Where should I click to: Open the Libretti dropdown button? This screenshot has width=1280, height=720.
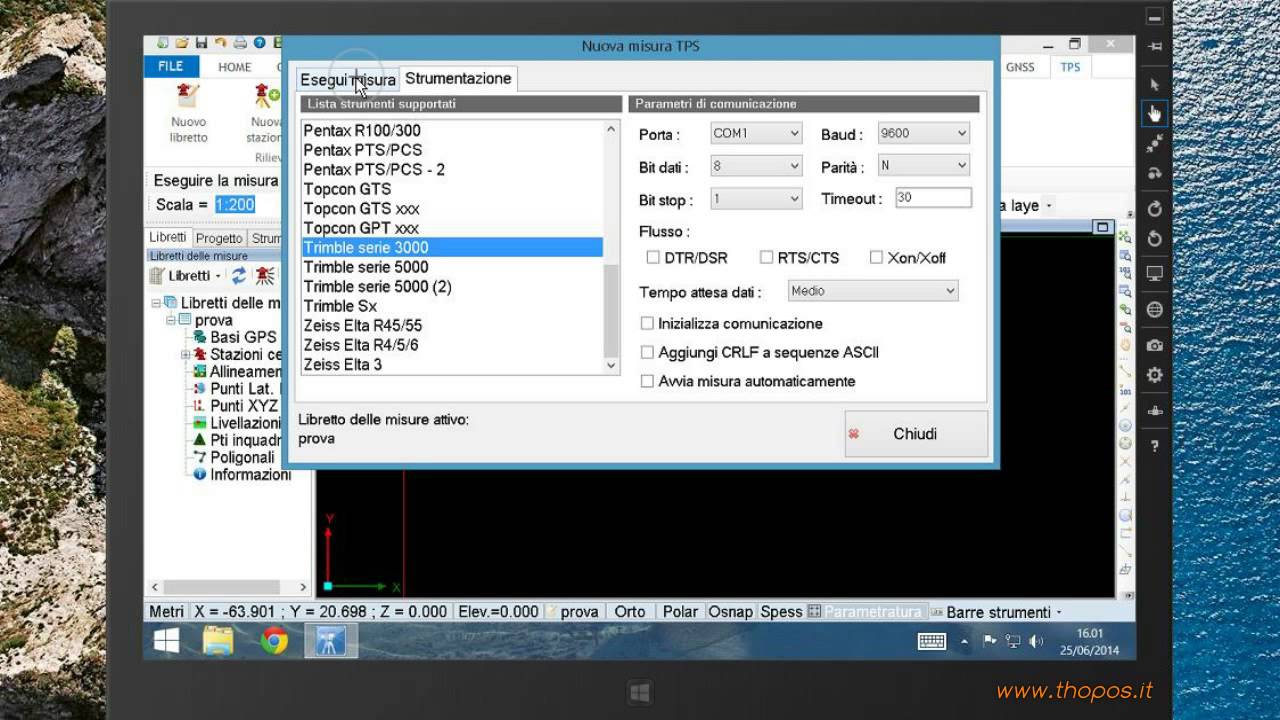point(186,275)
